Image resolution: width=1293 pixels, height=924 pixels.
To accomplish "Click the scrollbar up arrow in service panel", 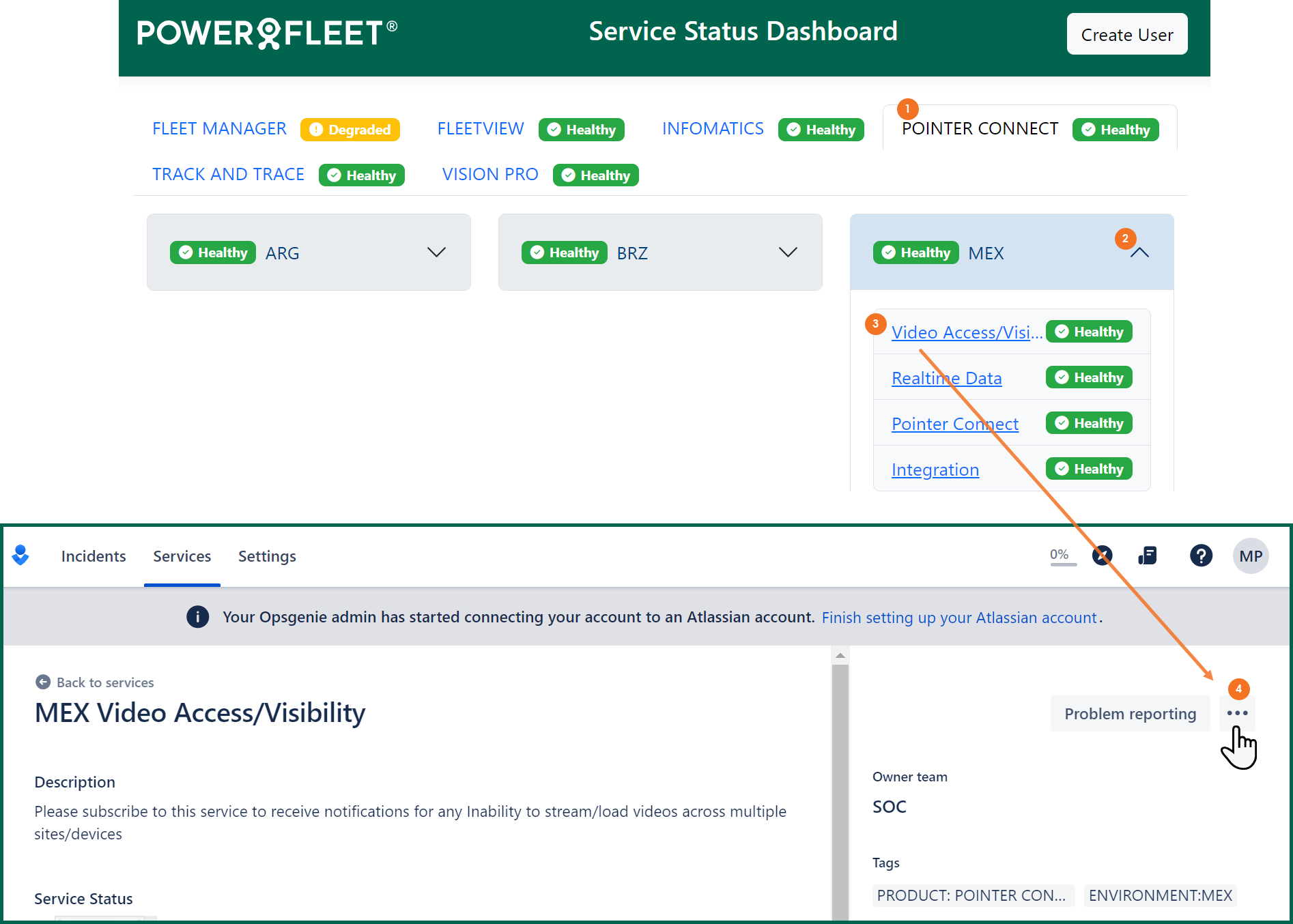I will (x=840, y=656).
